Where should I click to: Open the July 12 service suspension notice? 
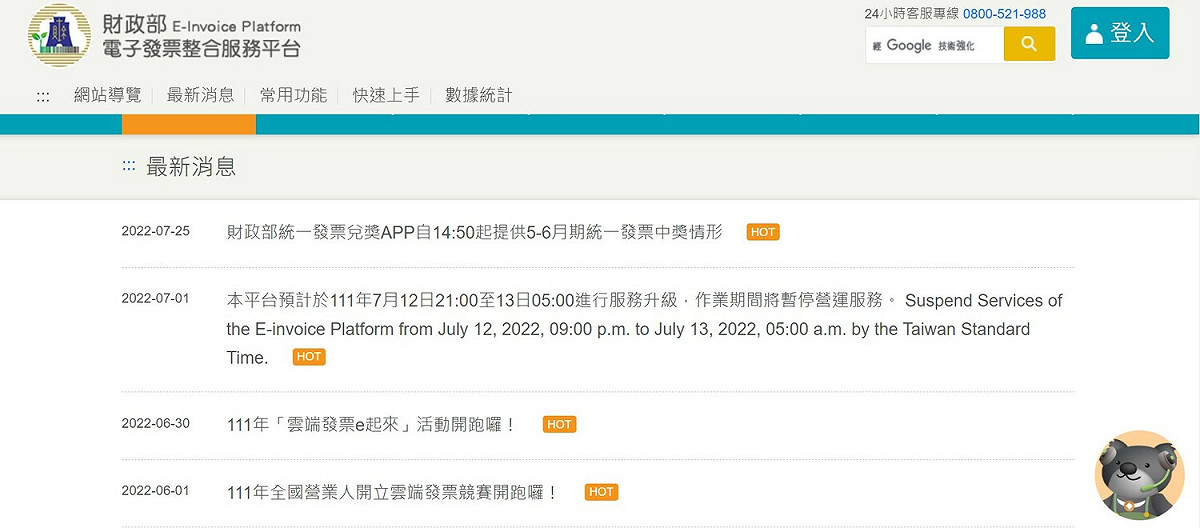pos(645,329)
